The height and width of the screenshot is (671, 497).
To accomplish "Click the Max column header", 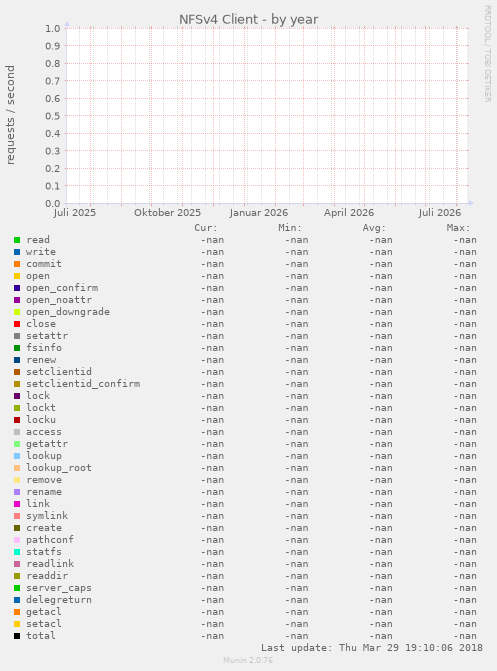I will (458, 228).
